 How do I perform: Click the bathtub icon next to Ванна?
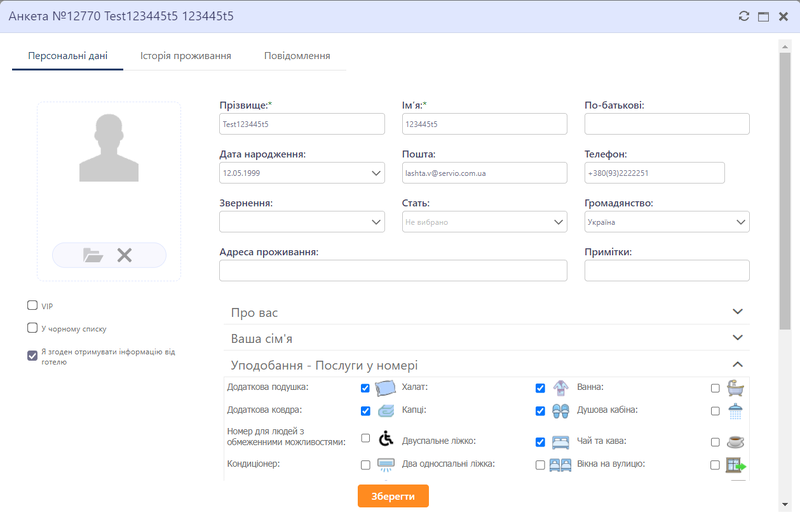735,388
